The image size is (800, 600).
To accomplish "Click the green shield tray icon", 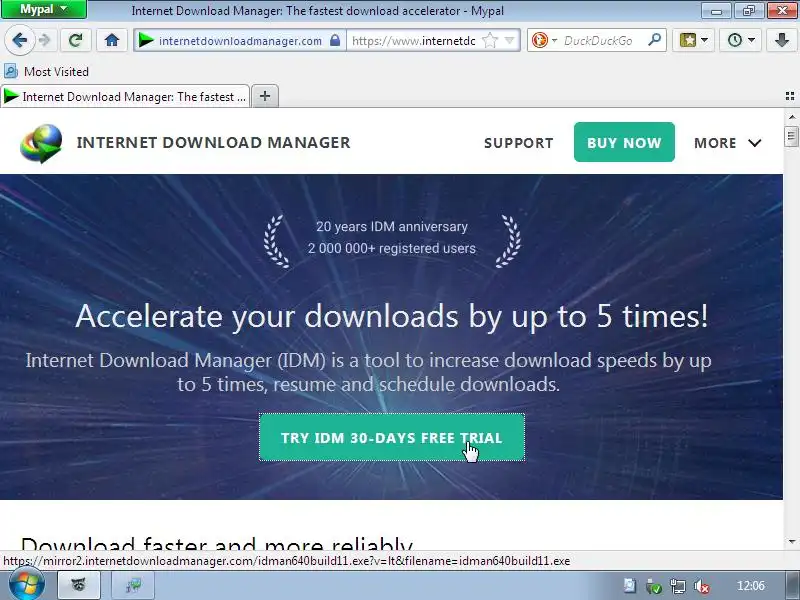I will click(654, 586).
